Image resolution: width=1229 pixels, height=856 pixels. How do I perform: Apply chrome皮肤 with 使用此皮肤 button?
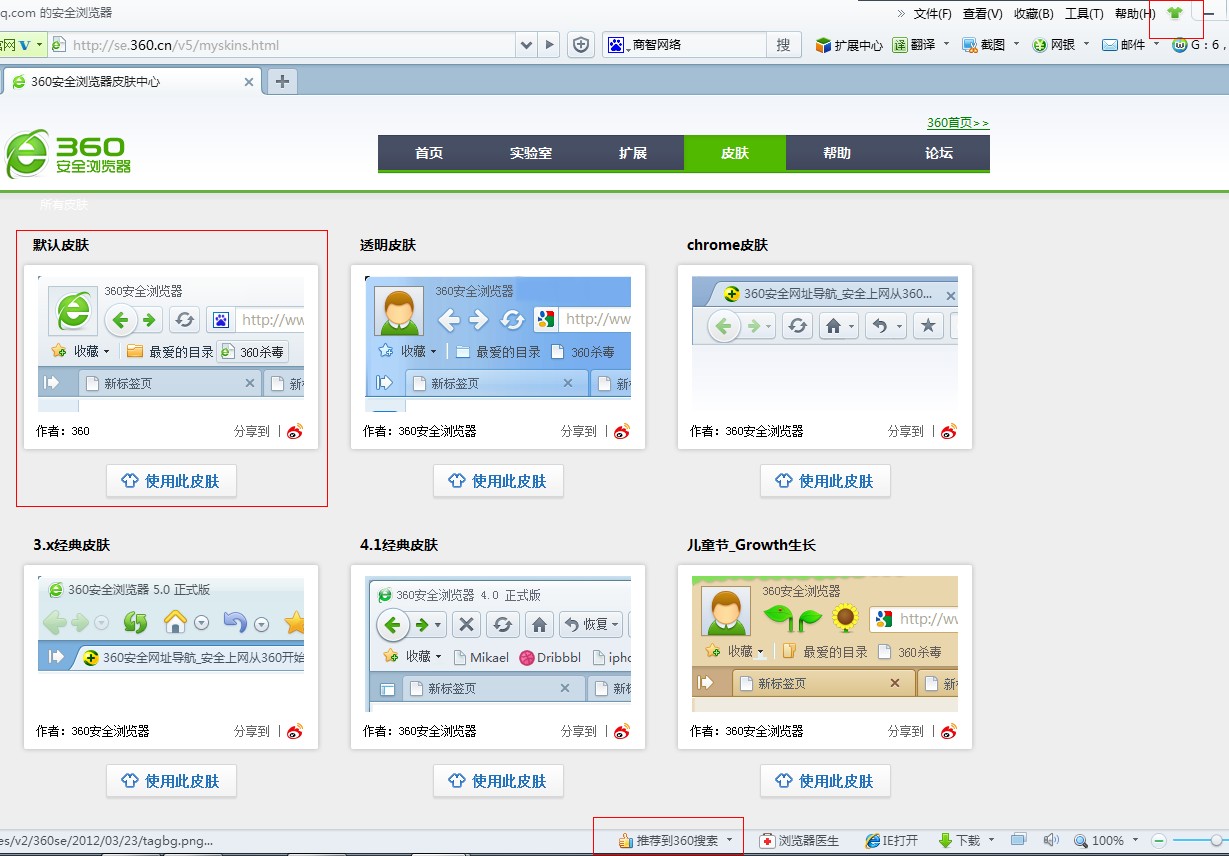click(825, 481)
